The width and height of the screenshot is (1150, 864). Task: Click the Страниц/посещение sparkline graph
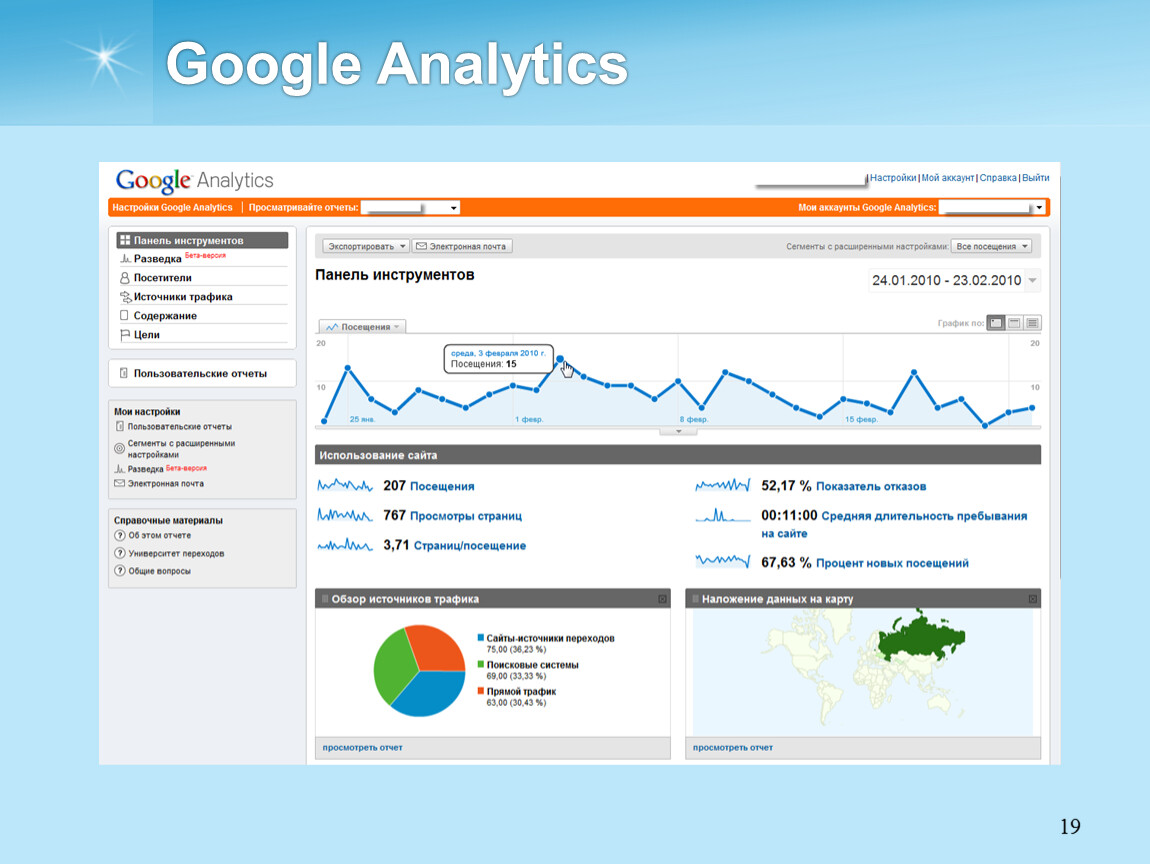pyautogui.click(x=345, y=545)
